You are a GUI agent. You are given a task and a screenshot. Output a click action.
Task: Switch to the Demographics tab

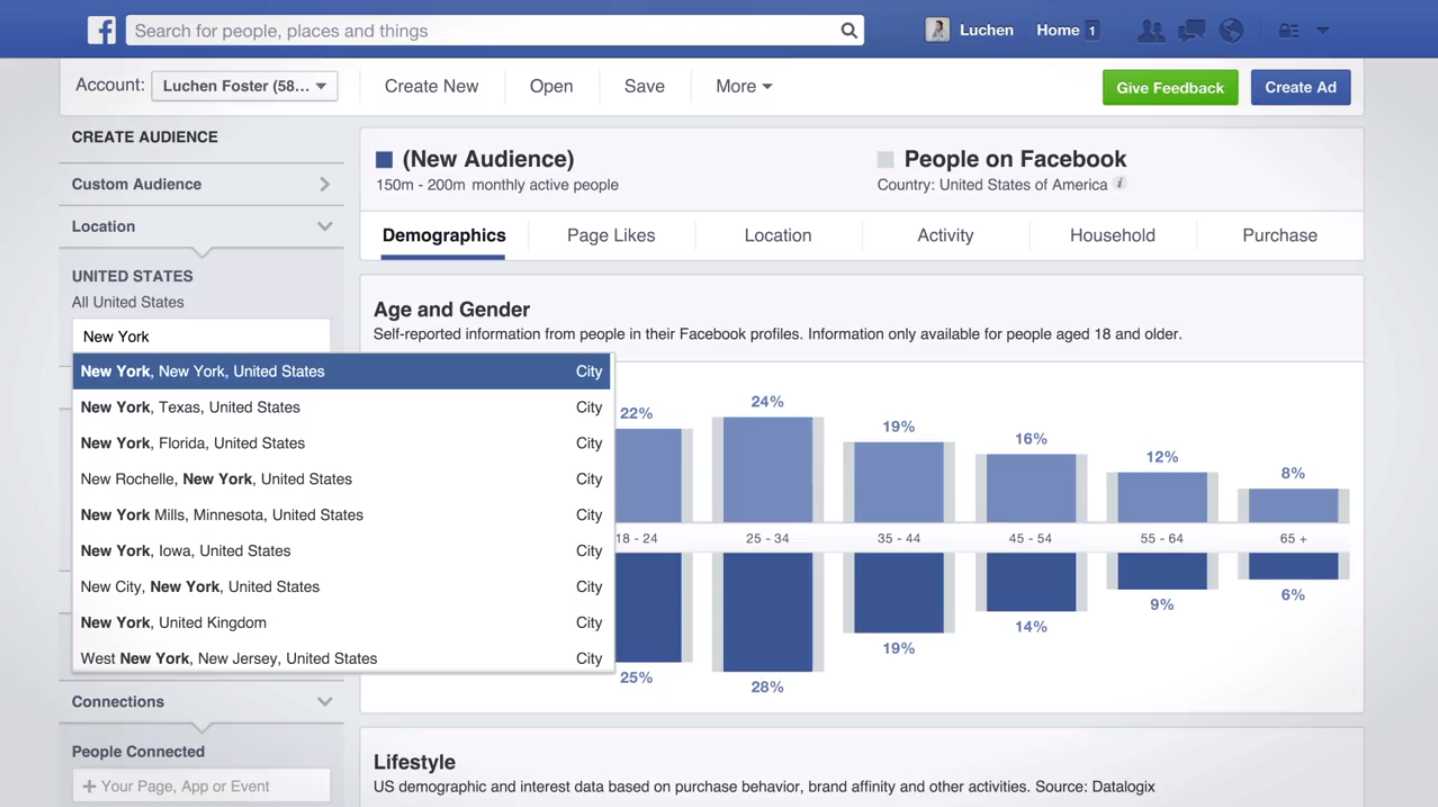pos(444,236)
